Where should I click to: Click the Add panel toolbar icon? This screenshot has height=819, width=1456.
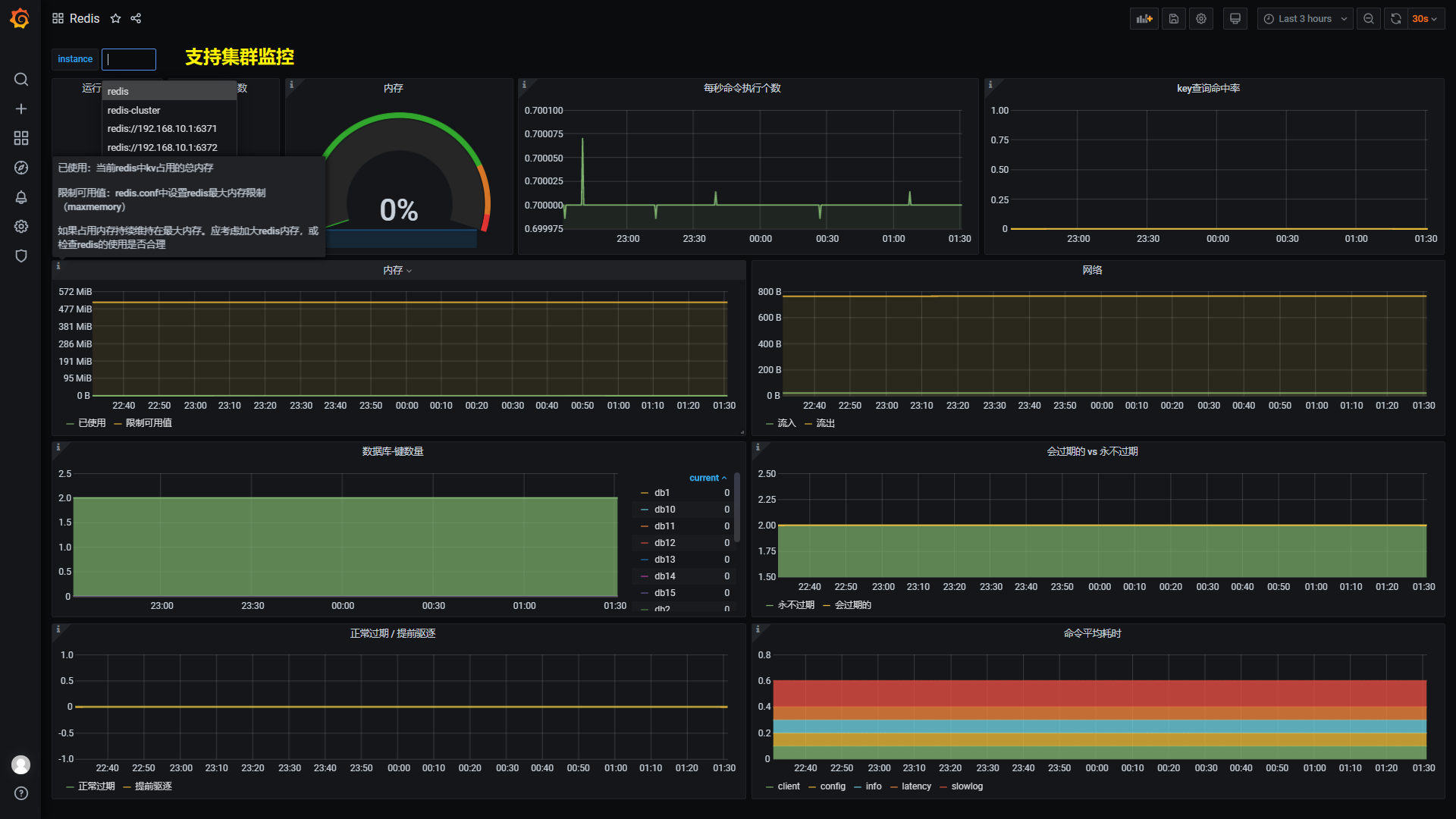pos(1144,19)
